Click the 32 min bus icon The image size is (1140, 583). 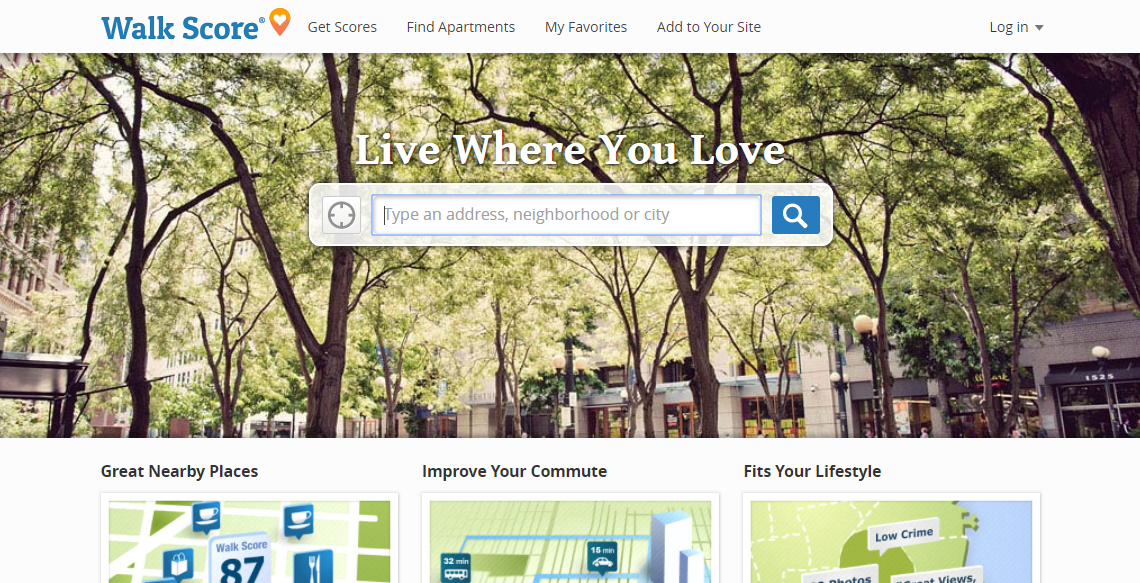tap(455, 568)
